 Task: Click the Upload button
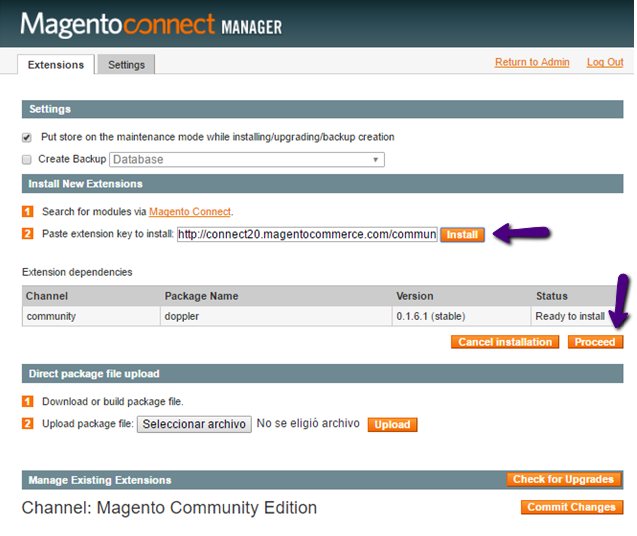click(x=392, y=425)
